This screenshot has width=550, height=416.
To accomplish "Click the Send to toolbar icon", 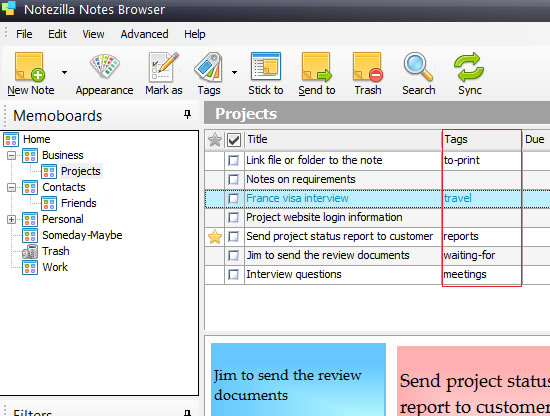I will point(317,67).
